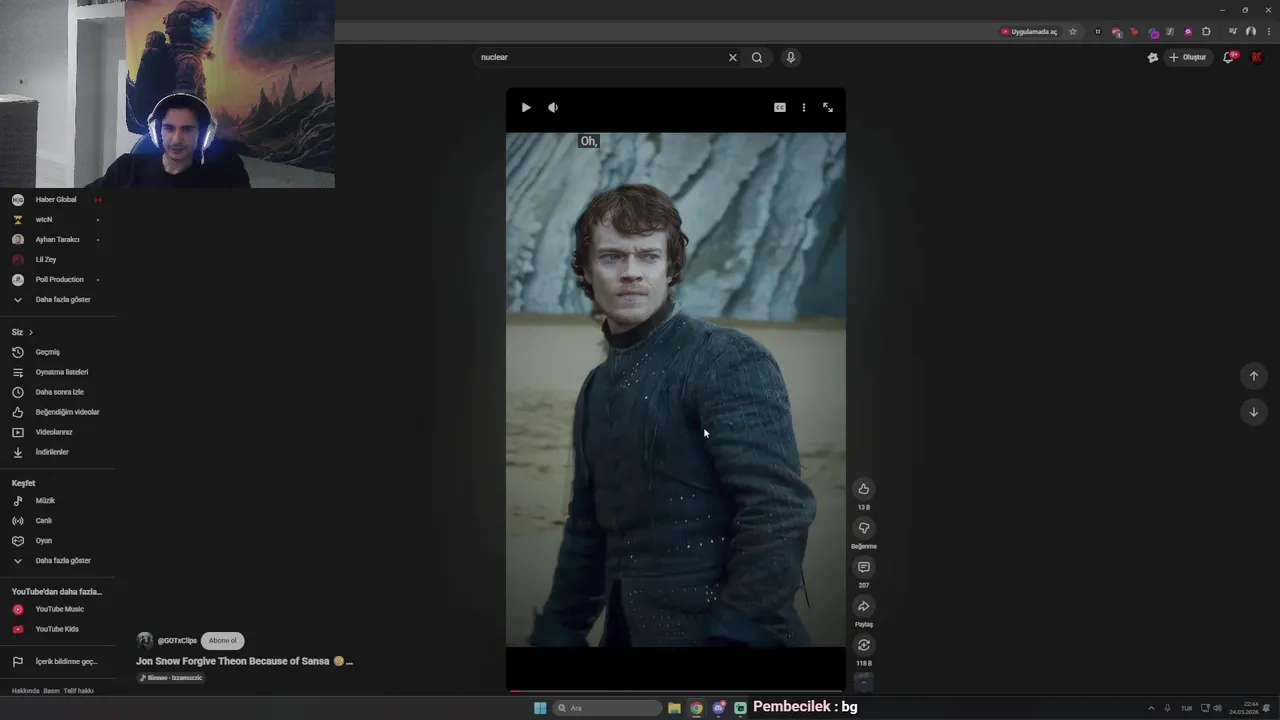This screenshot has width=1280, height=720.
Task: Open Chrome media control icon
Action: pos(1233,31)
